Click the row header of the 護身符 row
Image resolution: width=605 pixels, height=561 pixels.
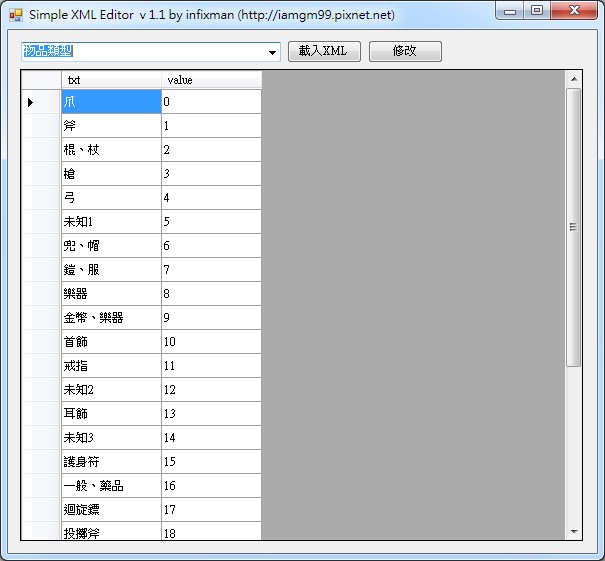click(x=41, y=461)
